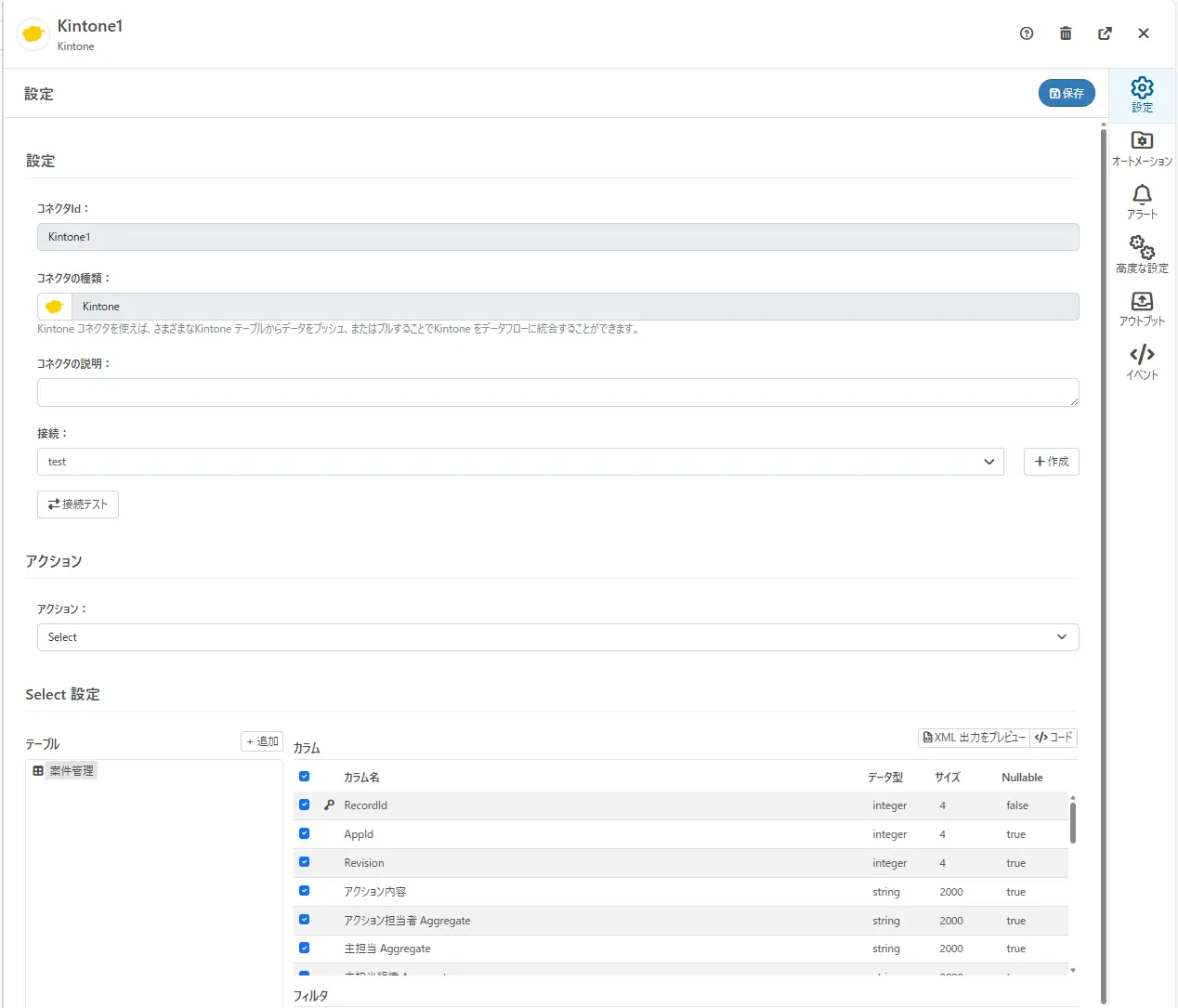
Task: Uncheck the AppId column checkbox
Action: [304, 833]
